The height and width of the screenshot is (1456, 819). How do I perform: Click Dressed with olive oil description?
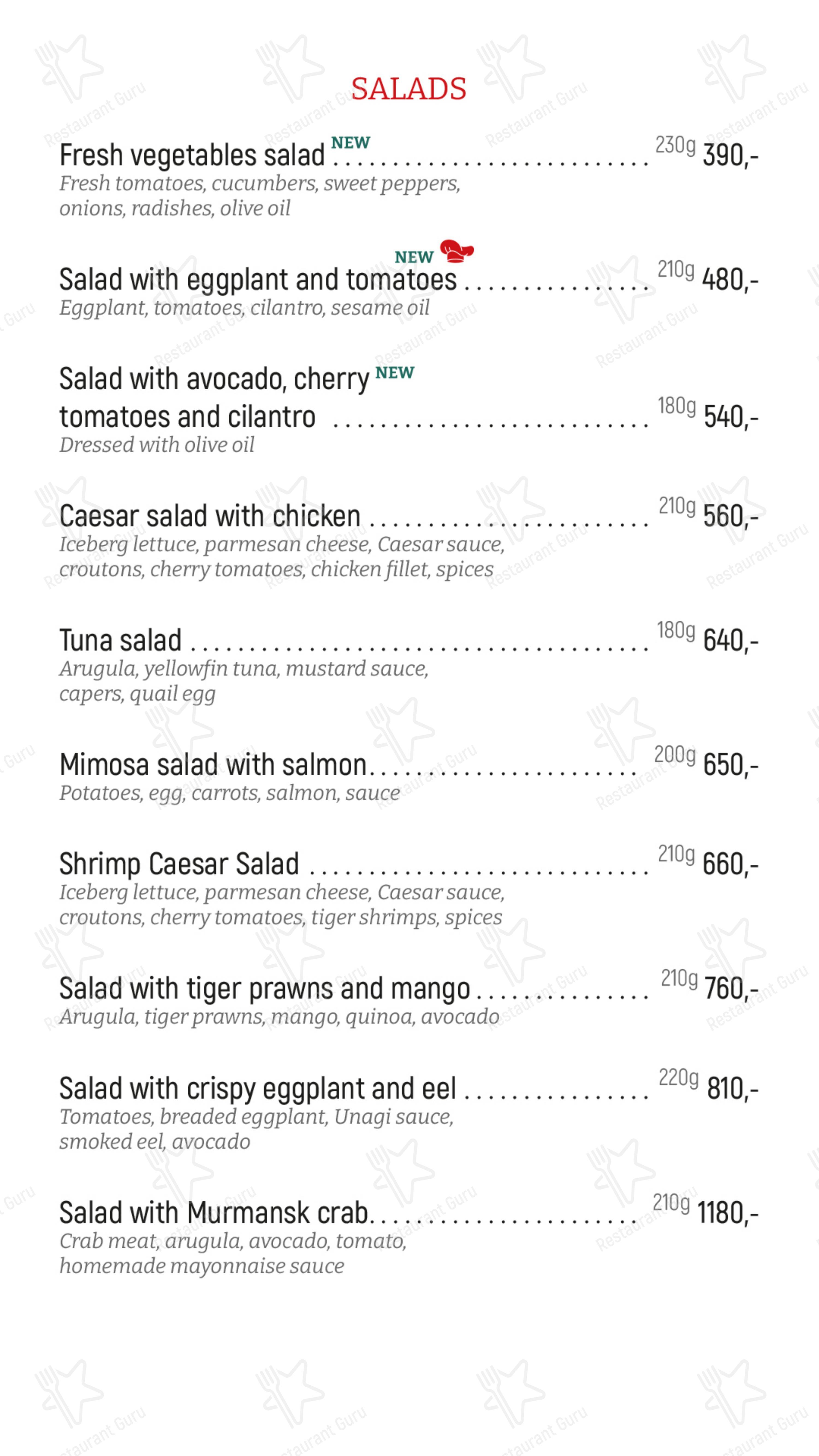[156, 445]
